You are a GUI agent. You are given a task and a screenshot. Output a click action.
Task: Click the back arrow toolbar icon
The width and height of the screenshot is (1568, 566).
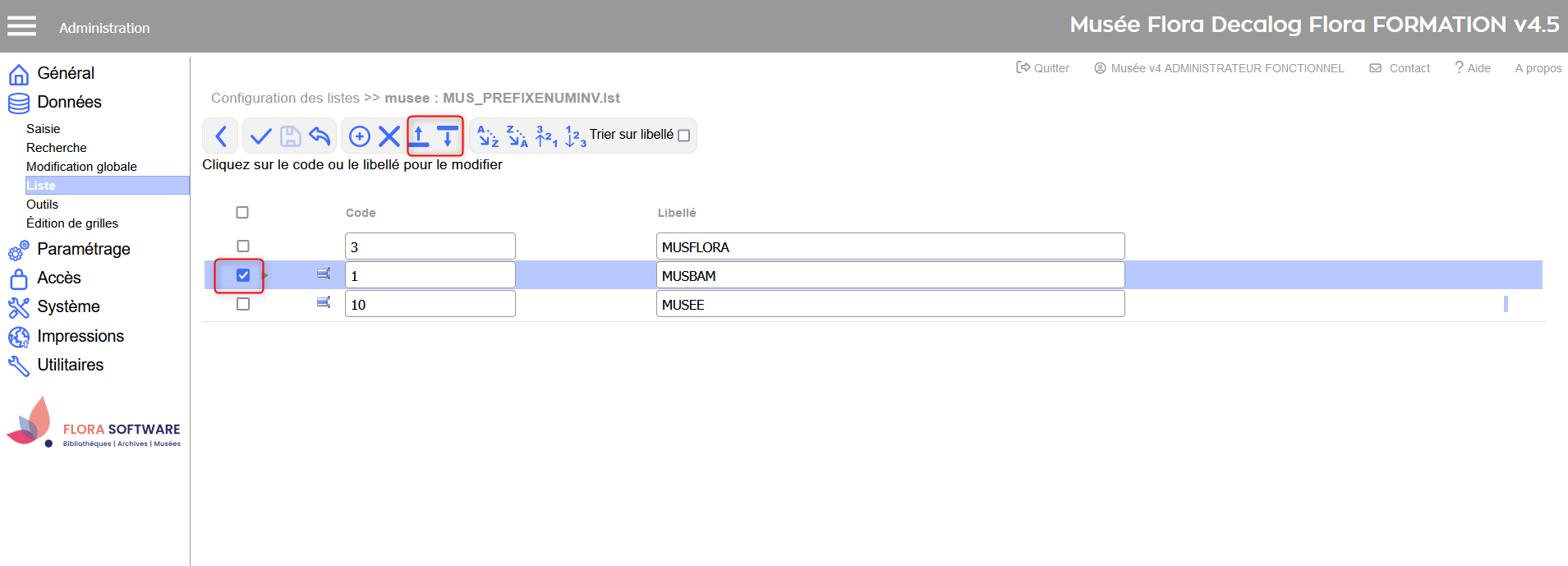click(x=220, y=136)
